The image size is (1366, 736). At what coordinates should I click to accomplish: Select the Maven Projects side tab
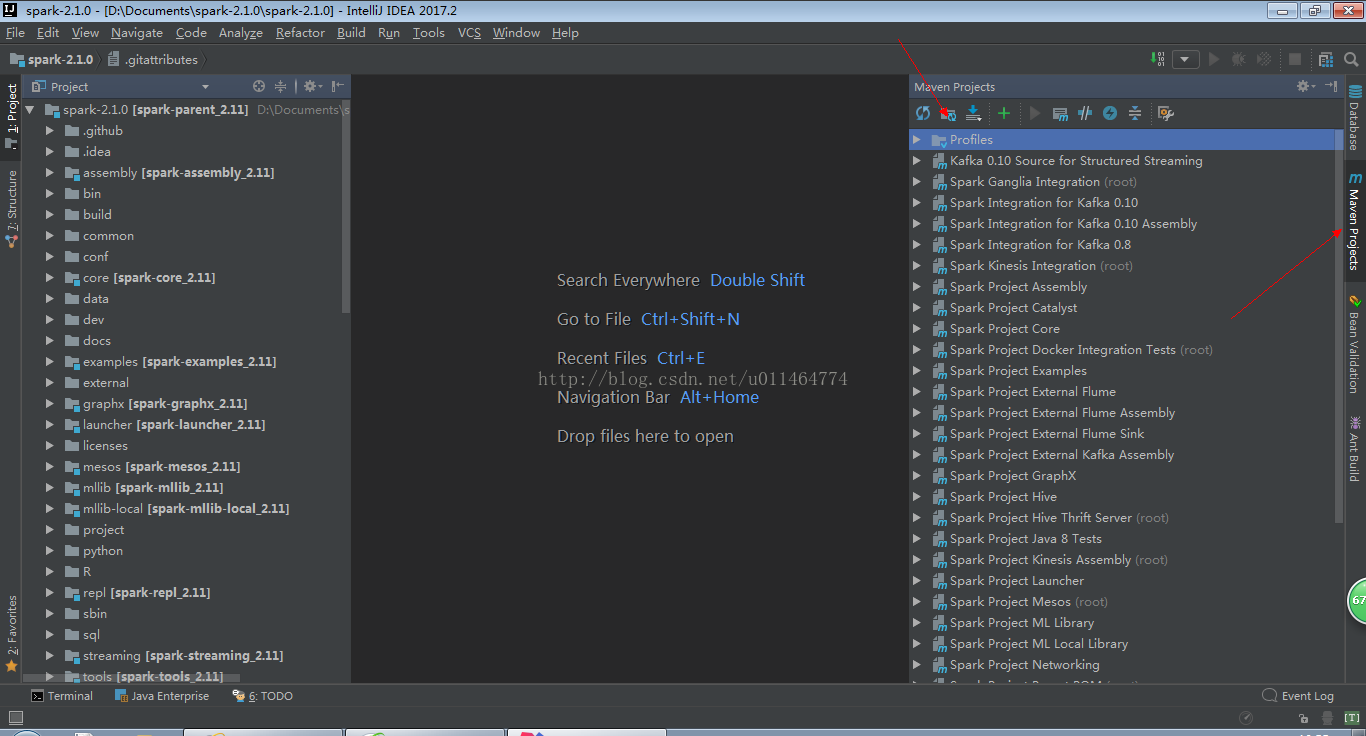[x=1355, y=222]
